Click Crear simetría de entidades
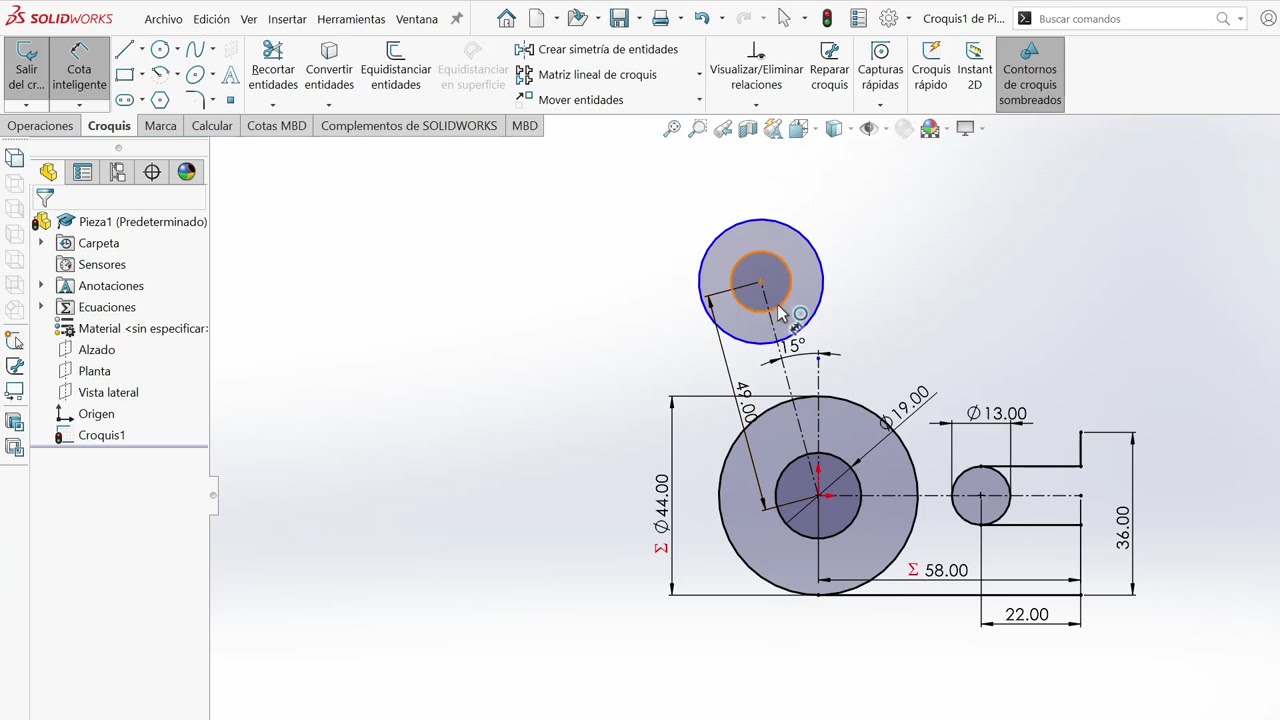Viewport: 1280px width, 720px height. [597, 49]
